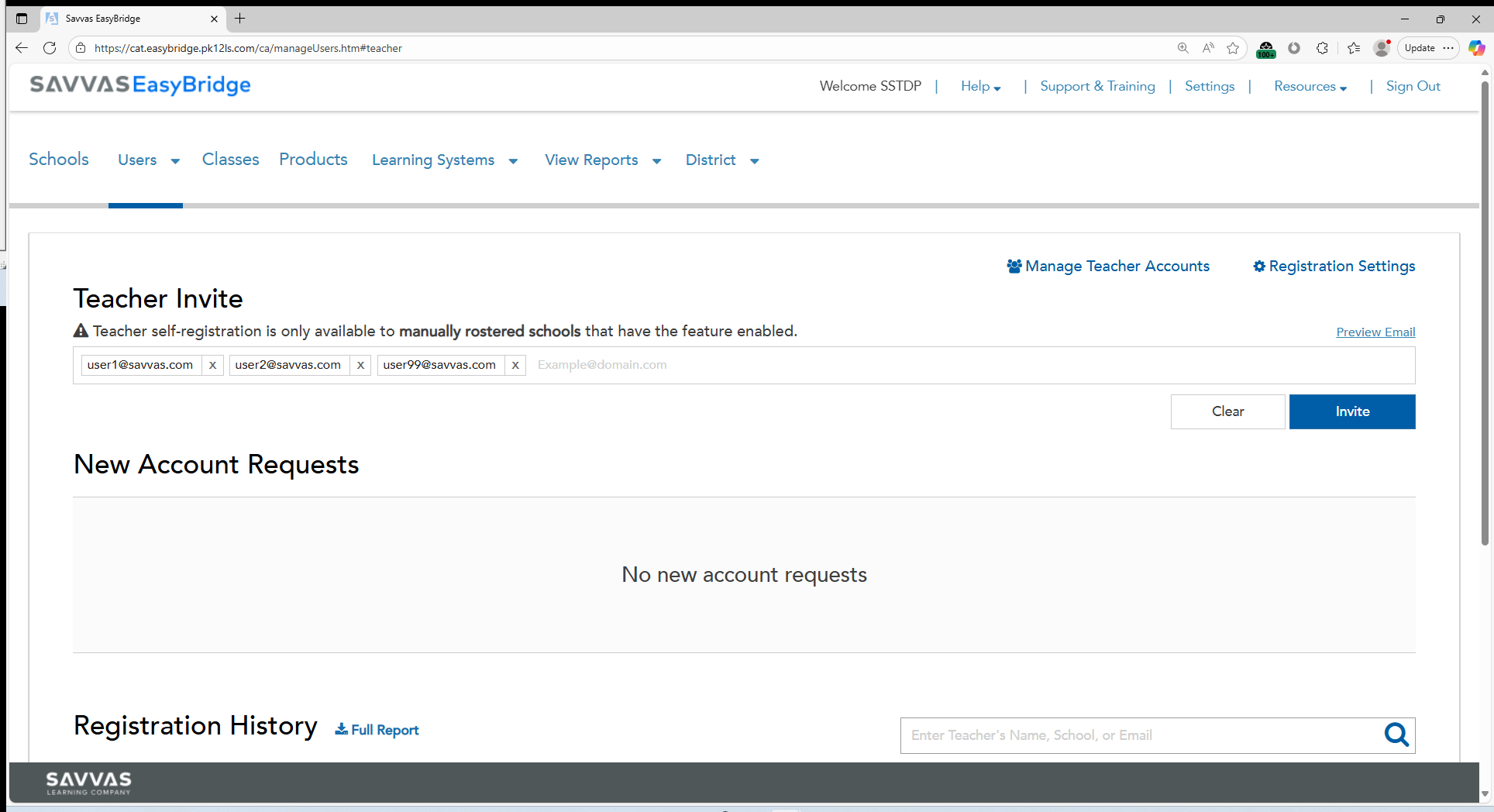Download the Full Report
1494x812 pixels.
tap(377, 730)
